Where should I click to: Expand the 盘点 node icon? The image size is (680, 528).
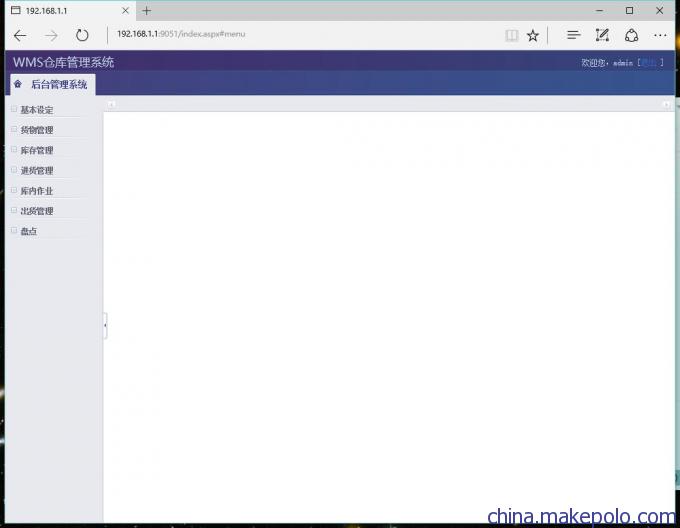pos(14,230)
